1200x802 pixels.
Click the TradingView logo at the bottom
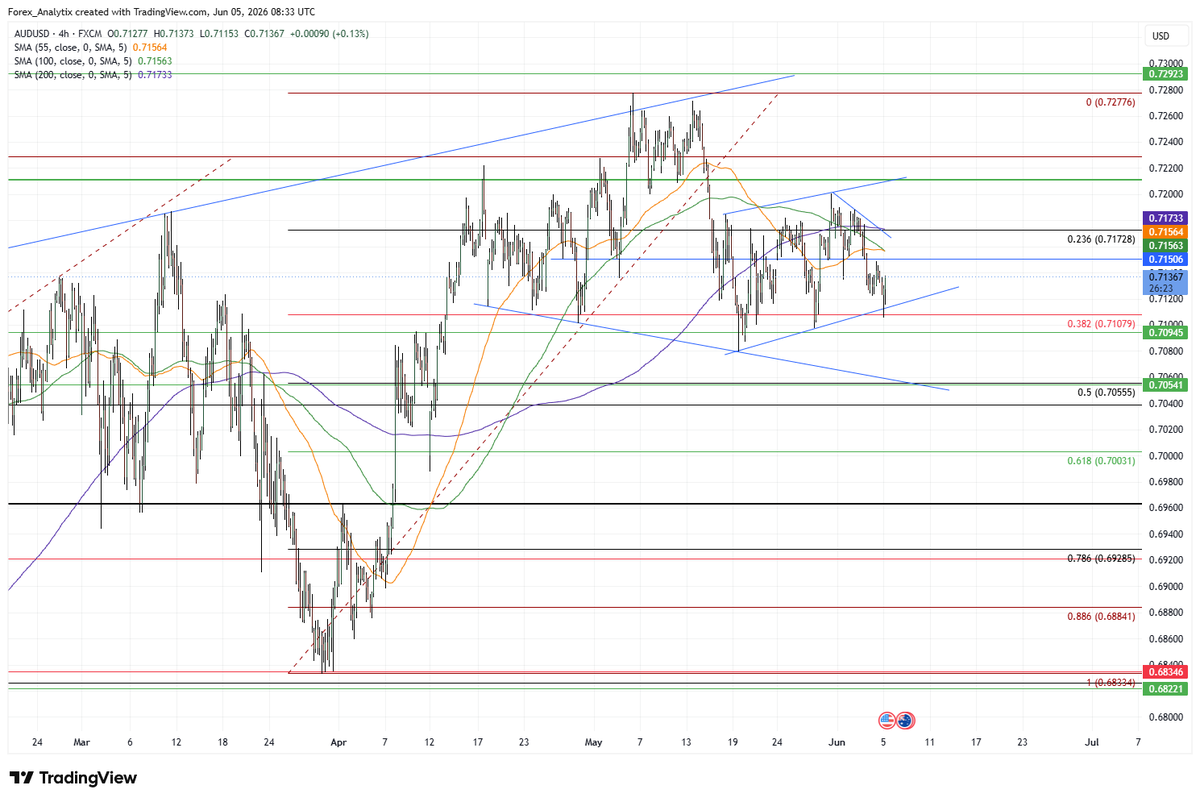pos(72,778)
